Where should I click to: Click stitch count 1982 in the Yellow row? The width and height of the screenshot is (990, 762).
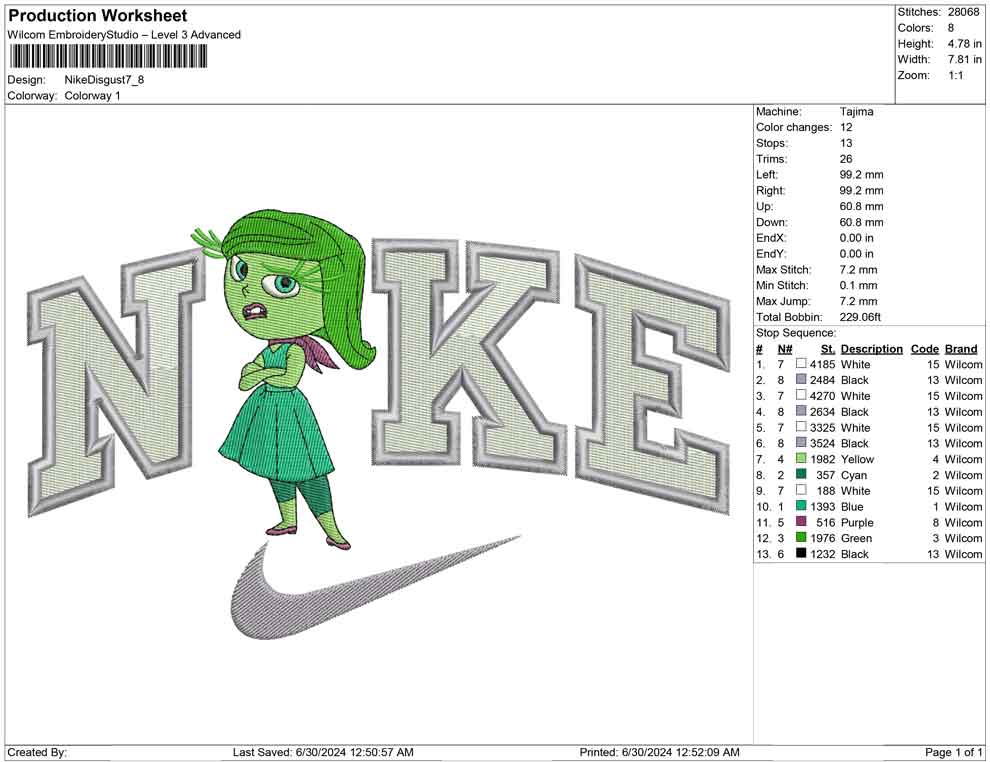[x=823, y=459]
